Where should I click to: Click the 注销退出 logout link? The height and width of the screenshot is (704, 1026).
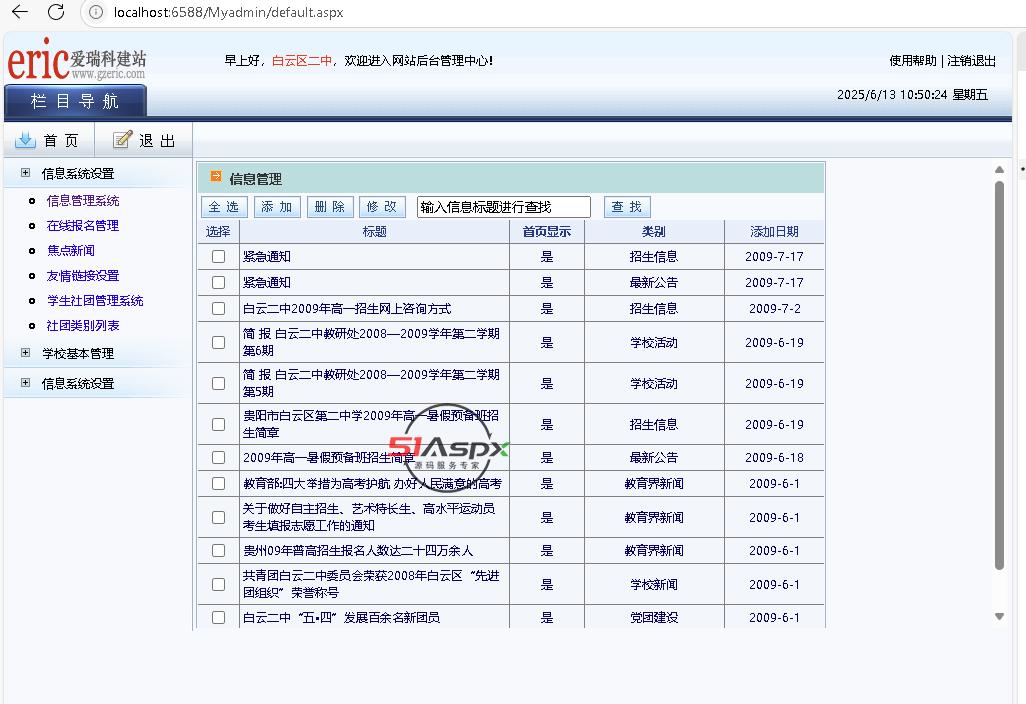(x=971, y=61)
